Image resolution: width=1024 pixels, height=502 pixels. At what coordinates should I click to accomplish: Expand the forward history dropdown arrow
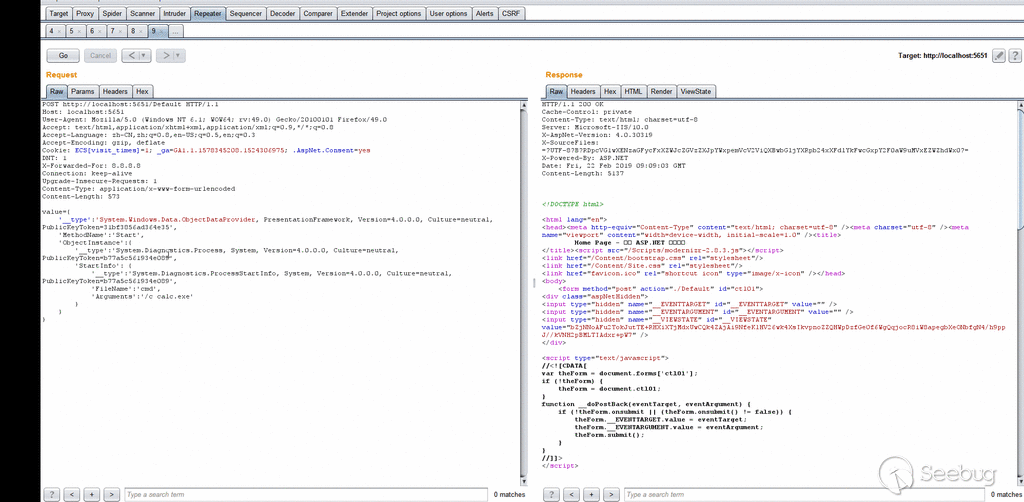(x=176, y=56)
